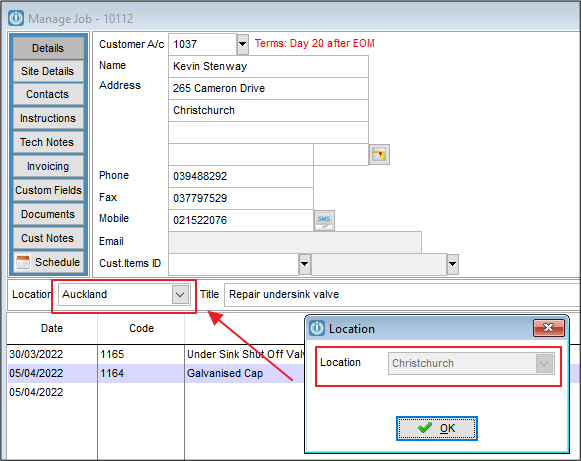Viewport: 581px width, 461px height.
Task: Open the Auckland location dropdown
Action: tap(180, 295)
